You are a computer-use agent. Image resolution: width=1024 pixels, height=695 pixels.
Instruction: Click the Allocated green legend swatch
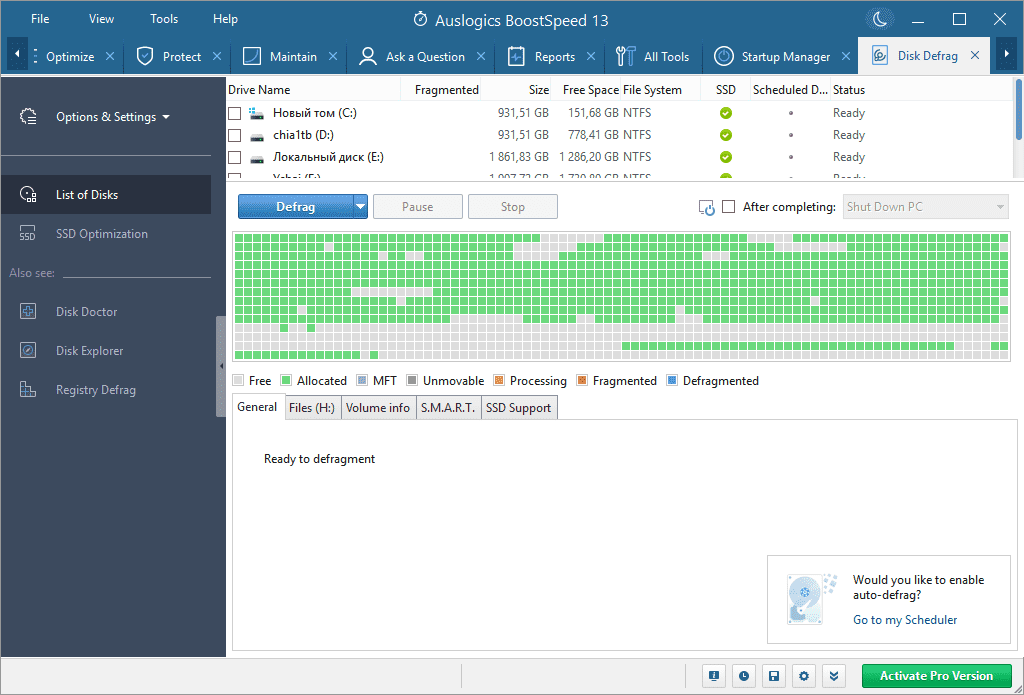285,380
